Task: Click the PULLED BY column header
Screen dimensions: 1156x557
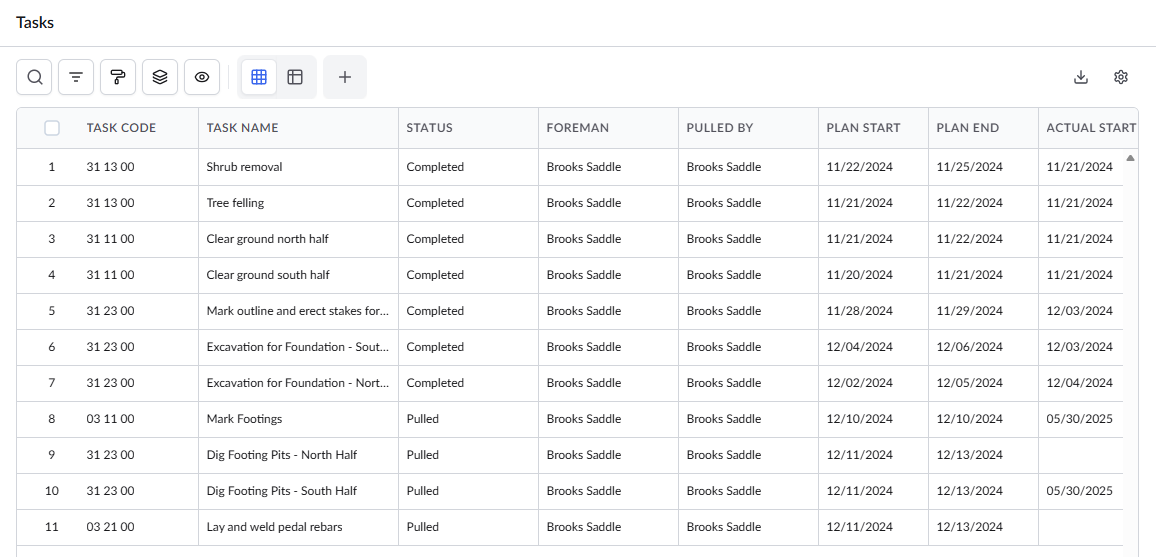Action: 720,128
